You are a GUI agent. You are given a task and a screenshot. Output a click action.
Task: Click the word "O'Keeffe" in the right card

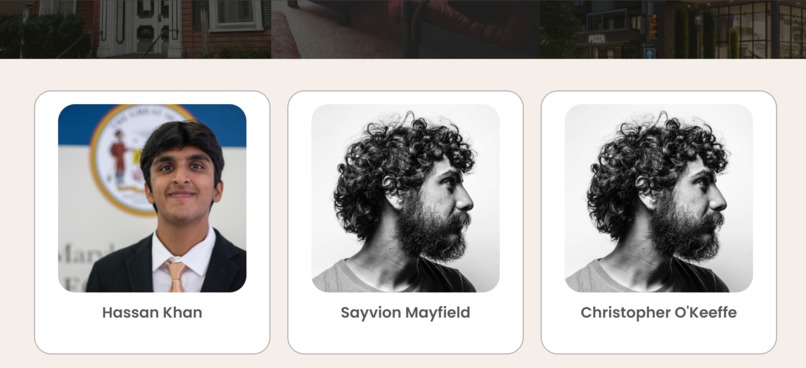coord(703,312)
